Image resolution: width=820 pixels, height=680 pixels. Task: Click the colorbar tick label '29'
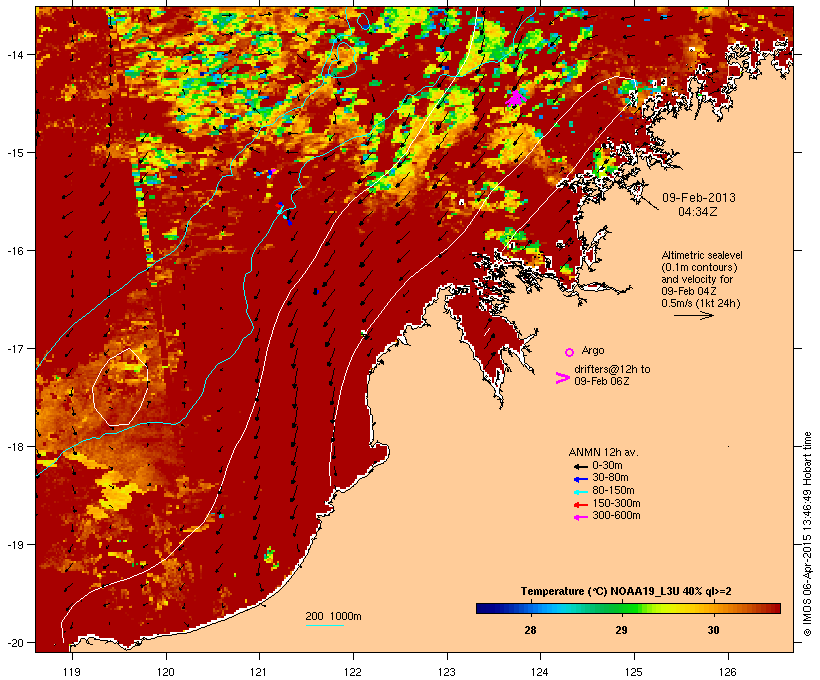click(621, 630)
